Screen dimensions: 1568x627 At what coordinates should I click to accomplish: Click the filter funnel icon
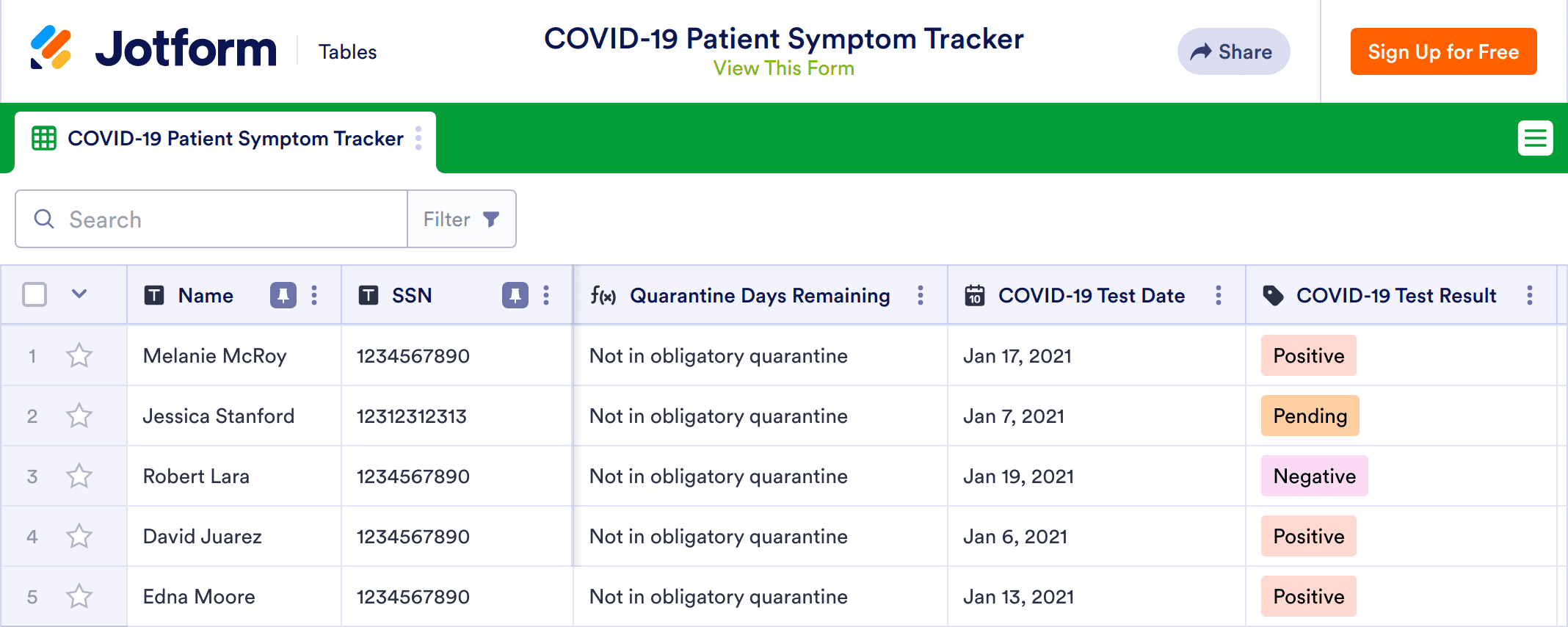[x=491, y=219]
